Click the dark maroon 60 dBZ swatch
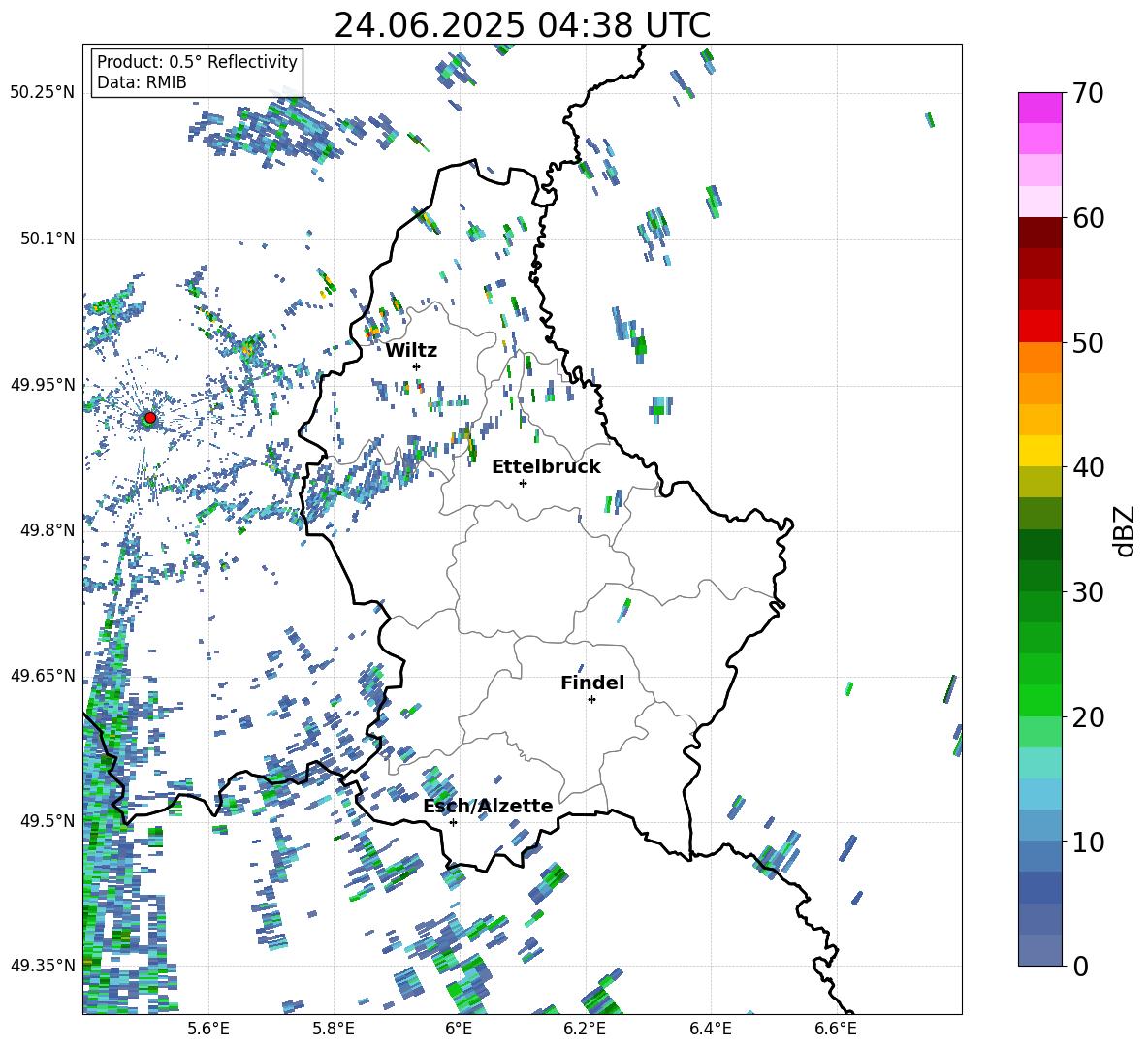Image resolution: width=1148 pixels, height=1048 pixels. (x=1039, y=233)
